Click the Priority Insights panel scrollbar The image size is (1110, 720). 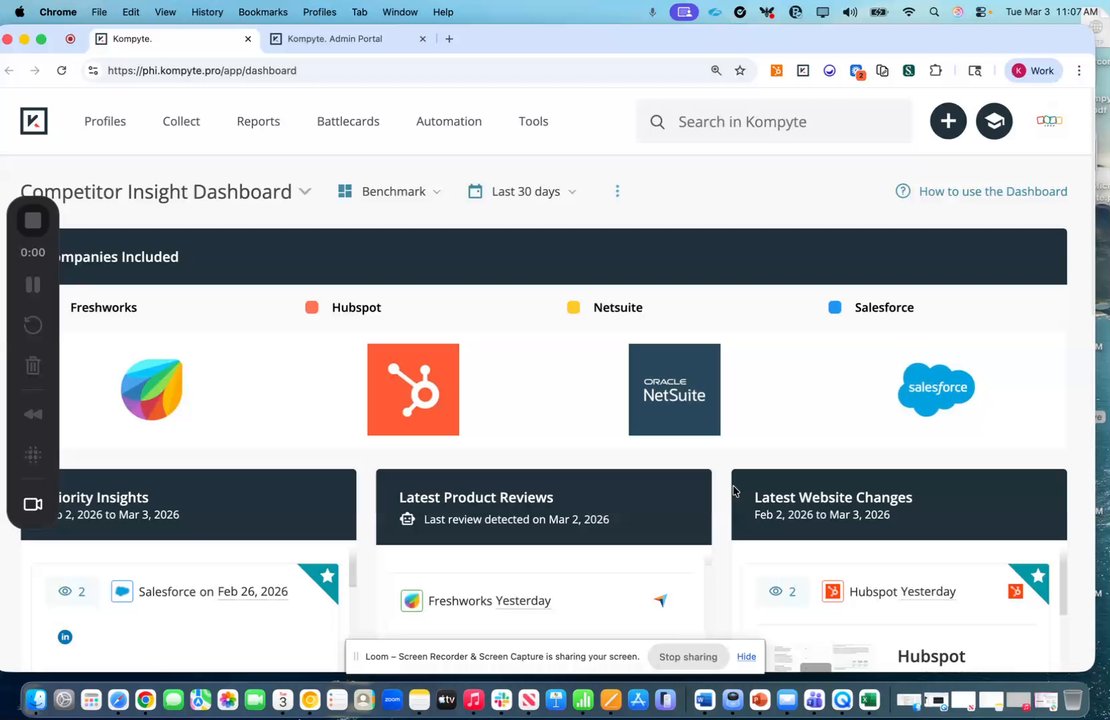352,571
